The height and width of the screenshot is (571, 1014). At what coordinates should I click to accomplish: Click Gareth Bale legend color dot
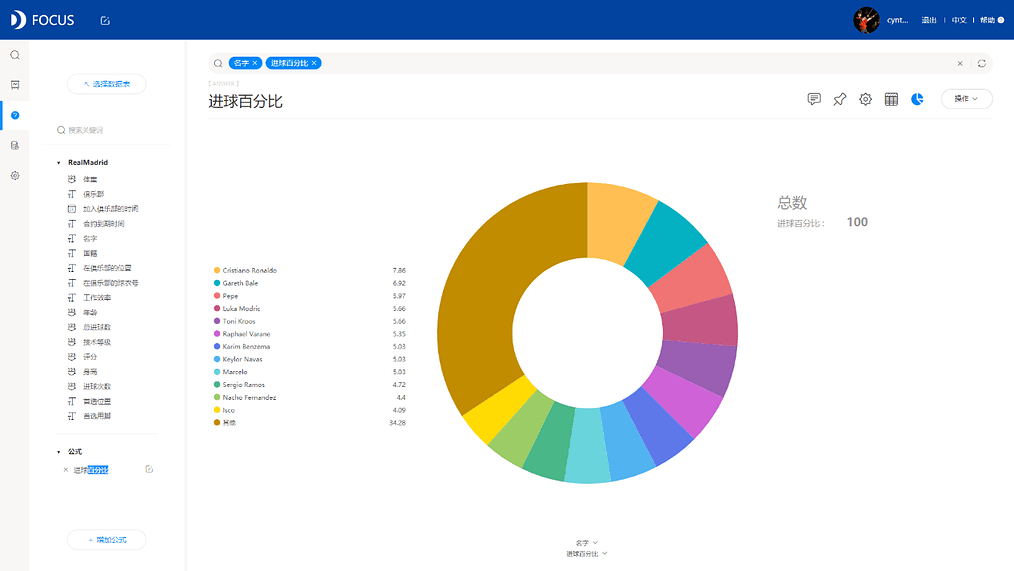[217, 283]
